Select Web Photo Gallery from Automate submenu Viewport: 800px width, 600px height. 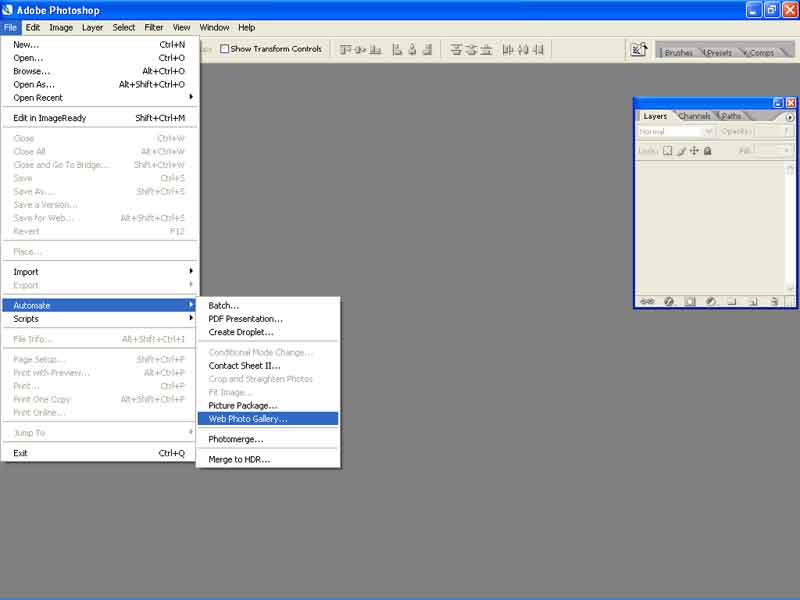coord(268,418)
